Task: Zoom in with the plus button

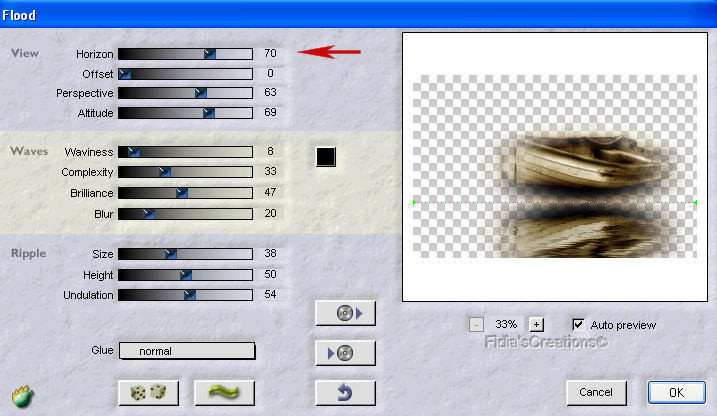Action: (x=536, y=325)
